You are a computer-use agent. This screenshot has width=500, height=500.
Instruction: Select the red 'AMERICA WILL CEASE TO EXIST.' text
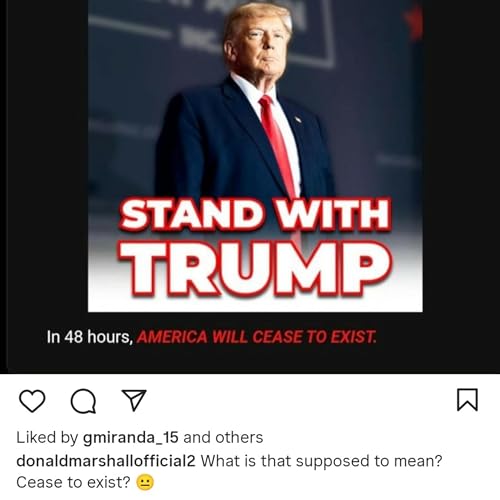click(x=257, y=337)
